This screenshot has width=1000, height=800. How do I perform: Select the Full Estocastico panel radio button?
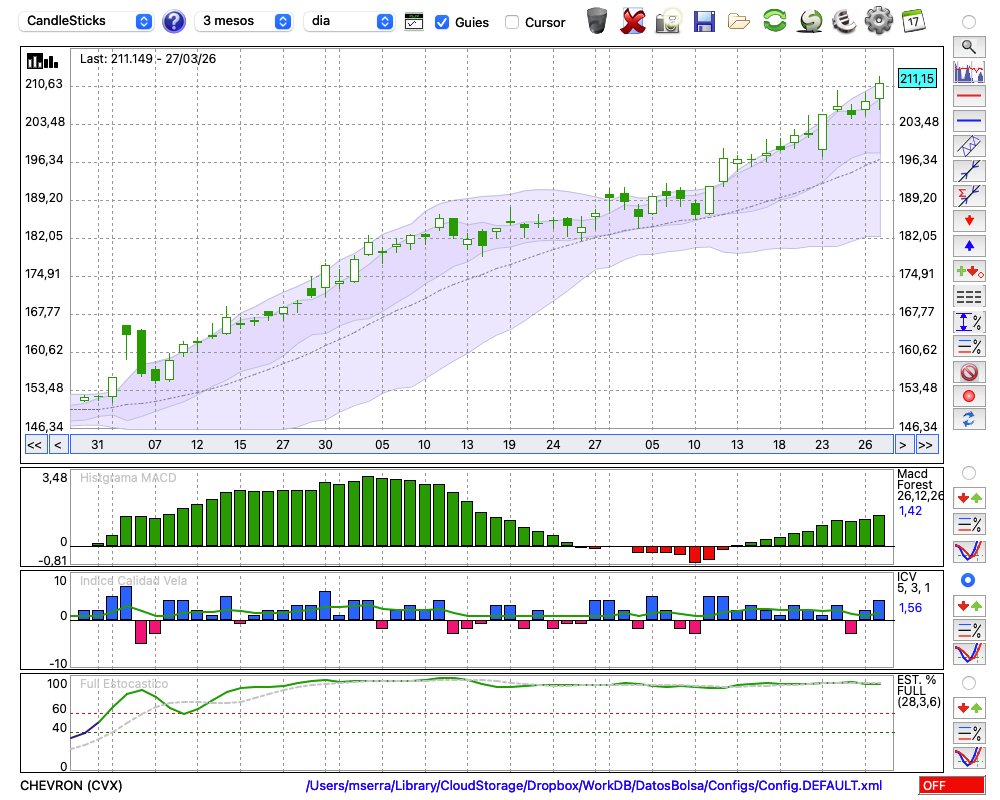968,682
